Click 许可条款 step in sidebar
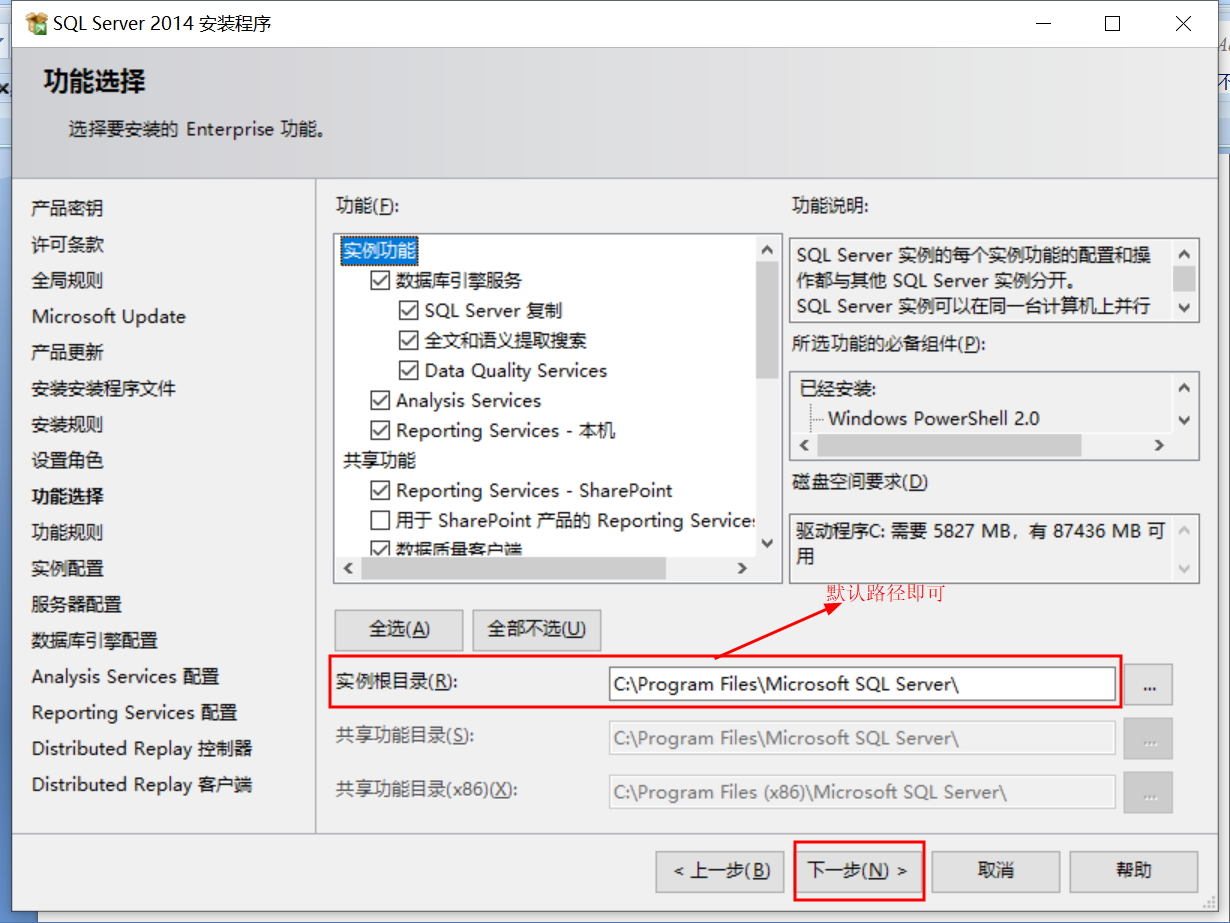The width and height of the screenshot is (1230, 923). click(67, 245)
